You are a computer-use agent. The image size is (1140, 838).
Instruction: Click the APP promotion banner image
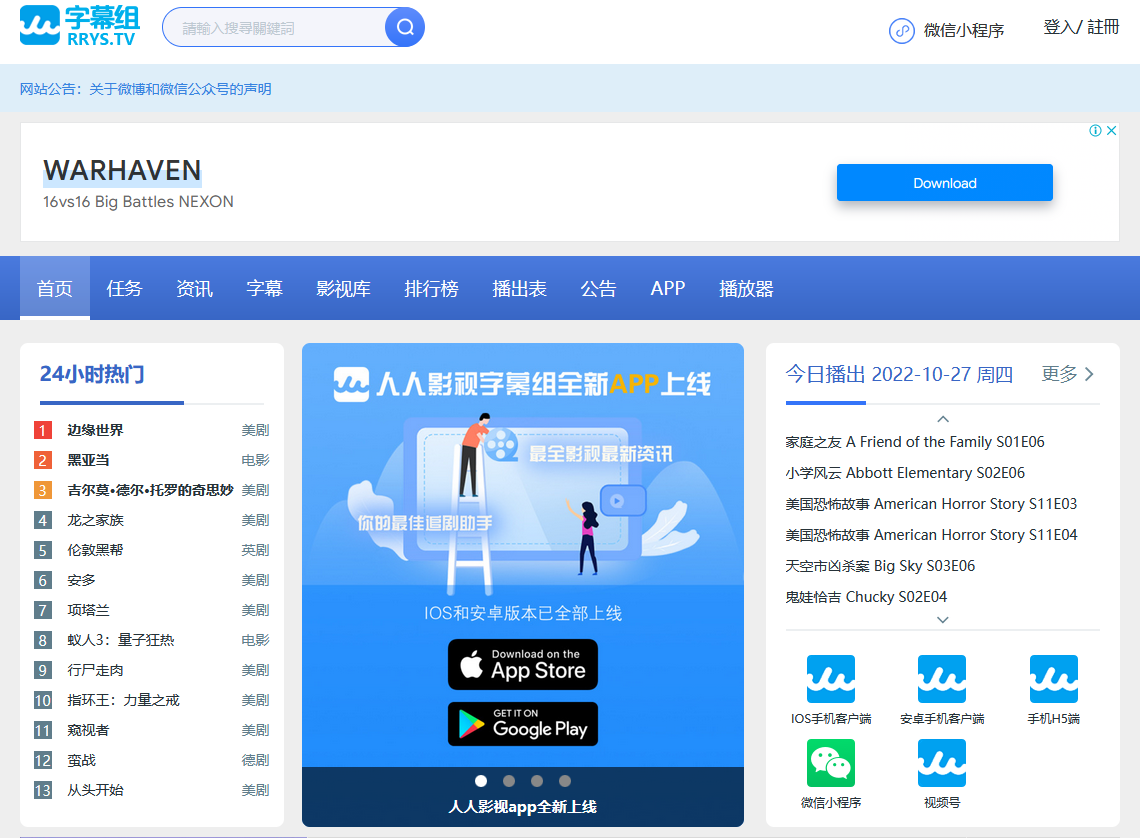(523, 555)
